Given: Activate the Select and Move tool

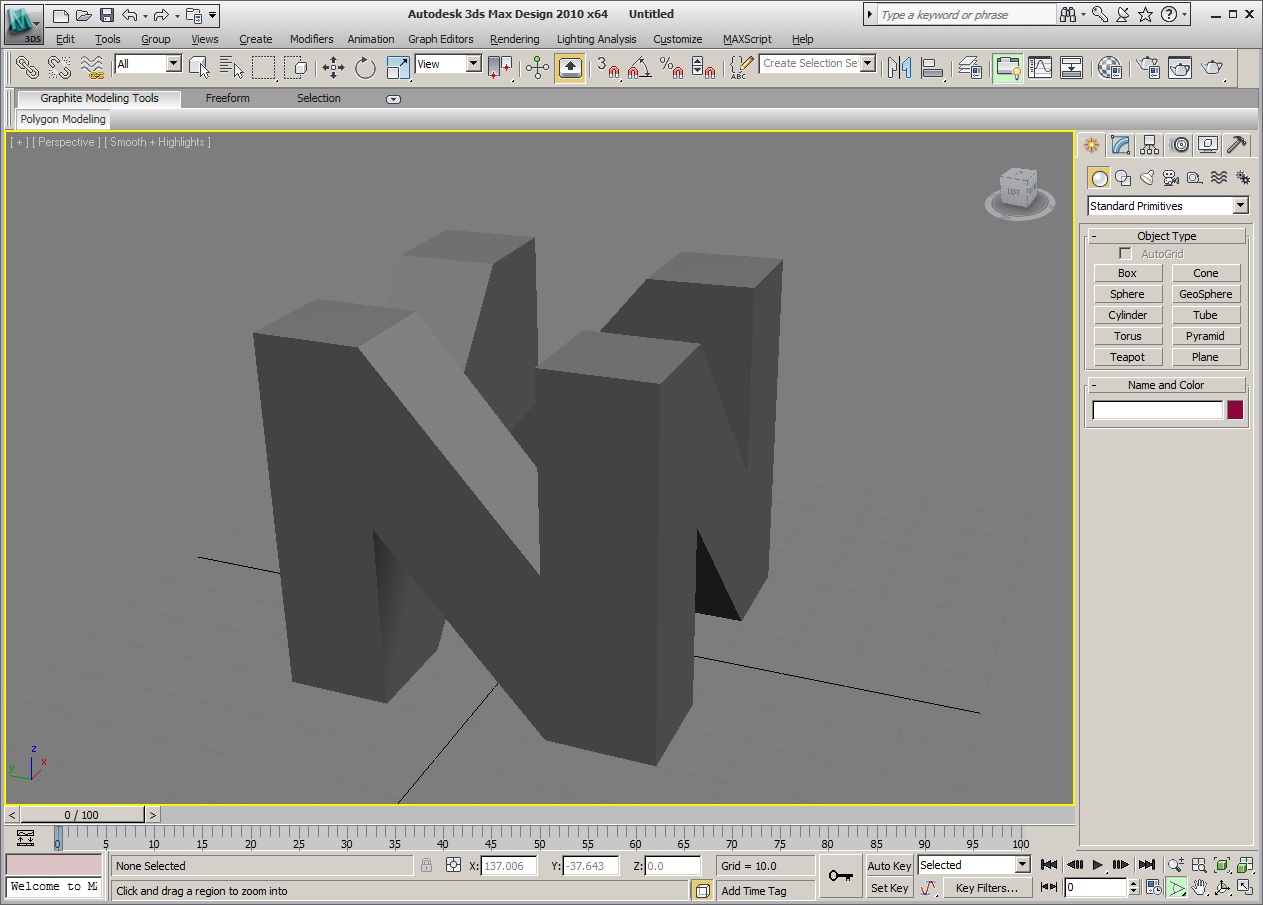Looking at the screenshot, I should (x=333, y=67).
